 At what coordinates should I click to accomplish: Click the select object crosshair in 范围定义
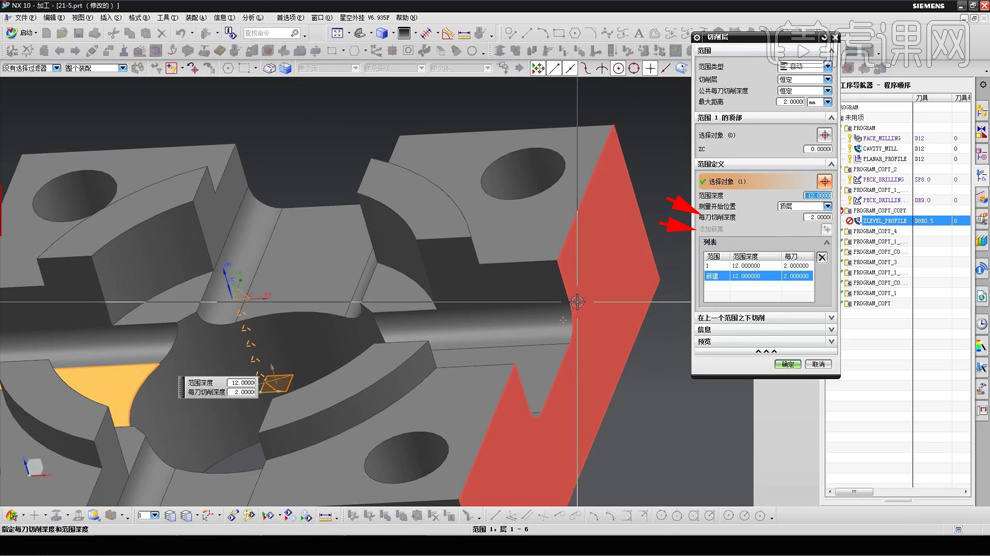click(x=825, y=181)
